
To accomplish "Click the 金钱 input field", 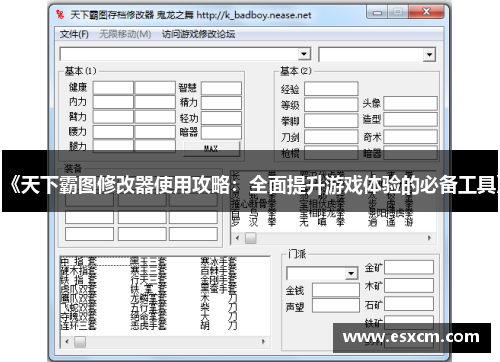I will pos(336,290).
